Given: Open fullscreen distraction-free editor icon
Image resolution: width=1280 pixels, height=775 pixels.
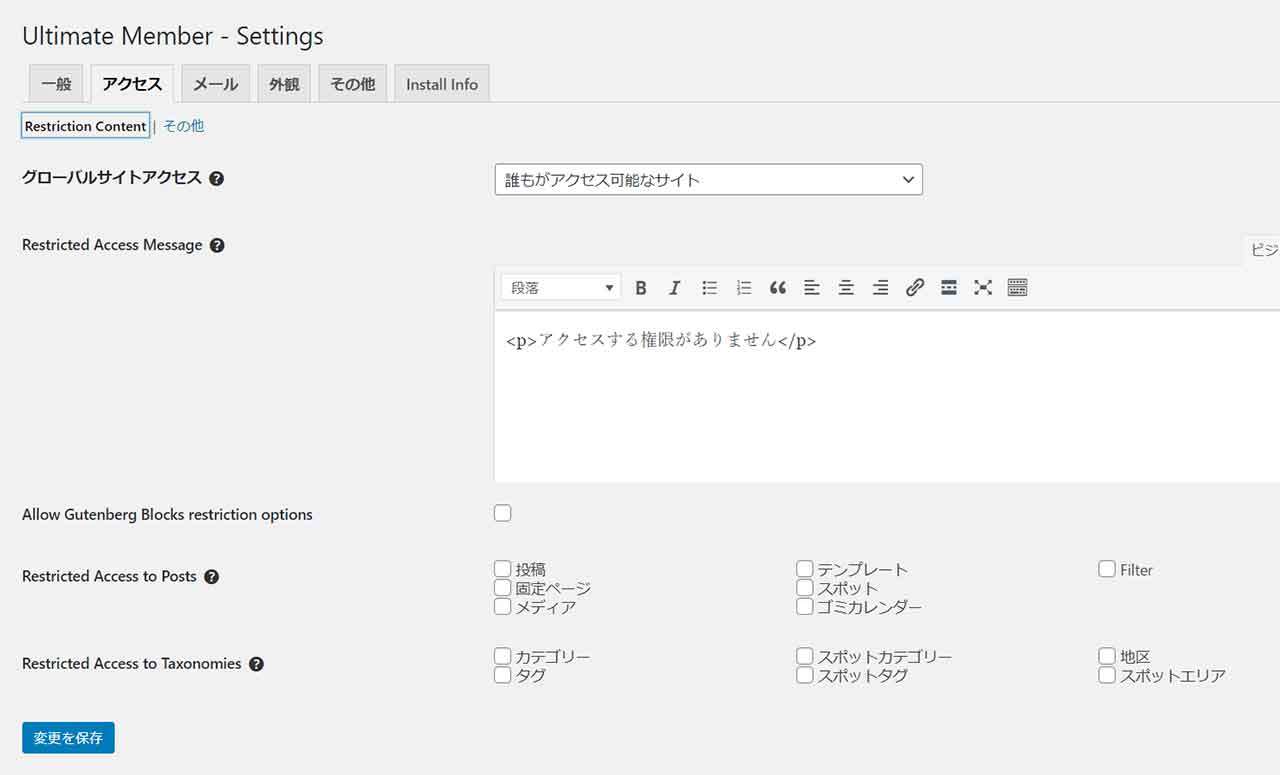Looking at the screenshot, I should pyautogui.click(x=983, y=288).
